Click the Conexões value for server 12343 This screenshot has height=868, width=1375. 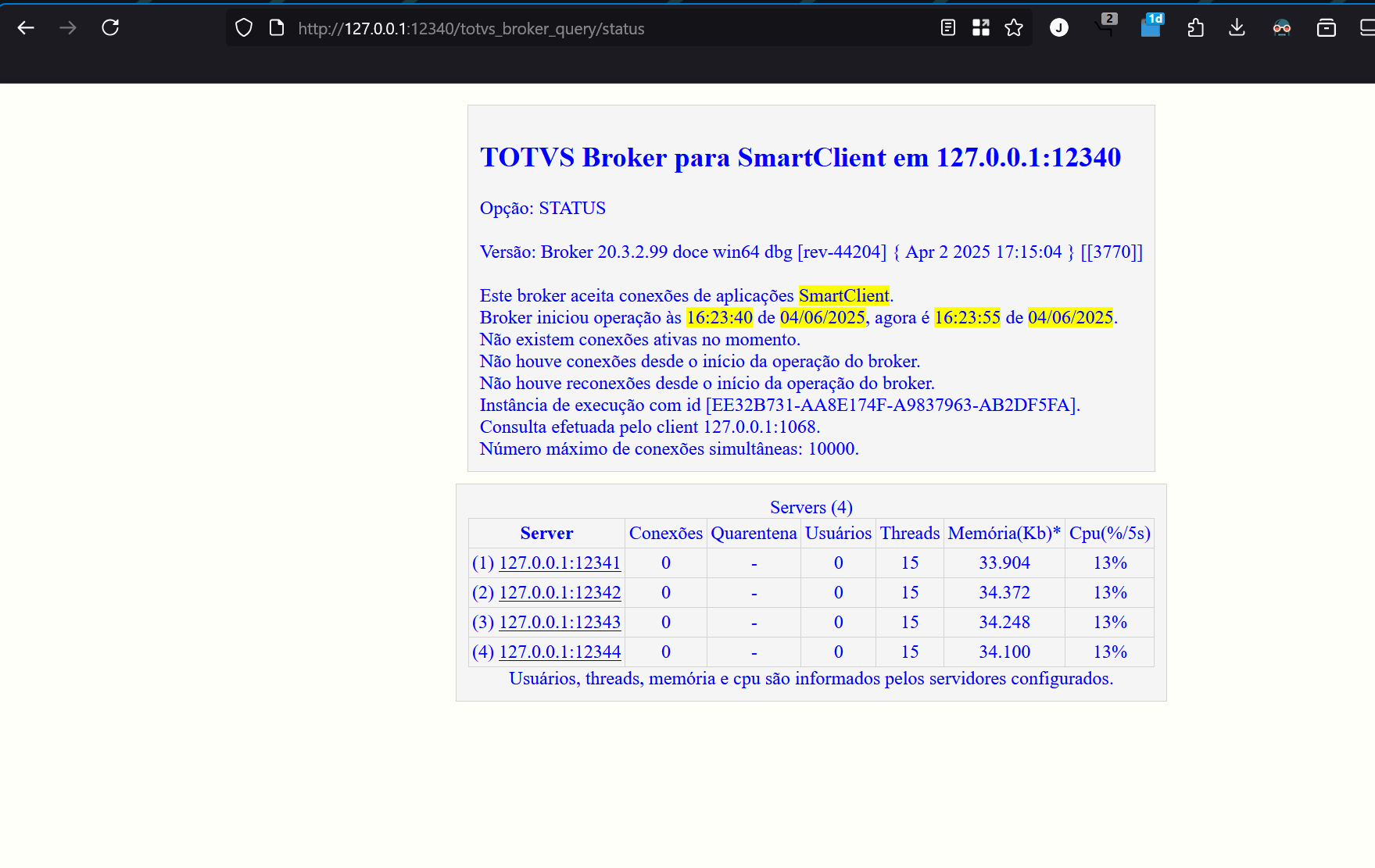pyautogui.click(x=666, y=622)
